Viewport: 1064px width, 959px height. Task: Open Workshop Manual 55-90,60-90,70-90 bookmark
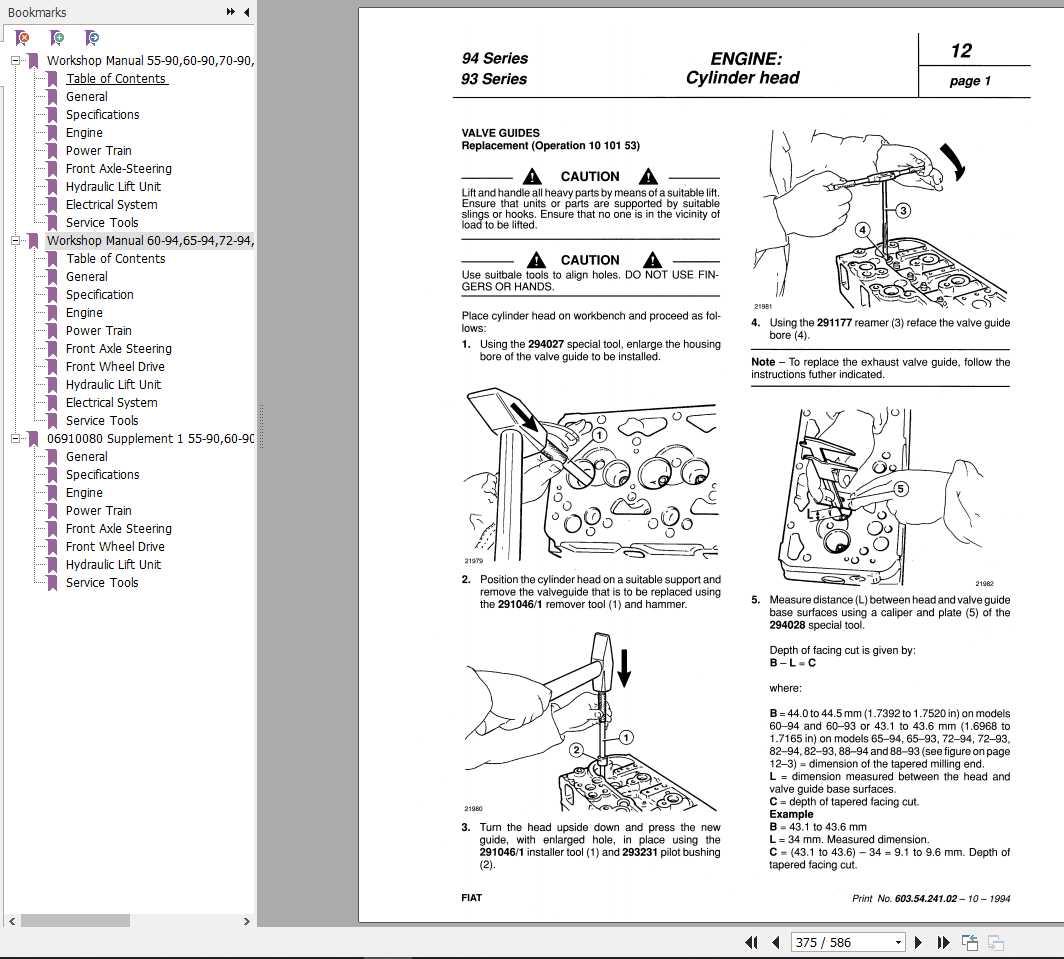[x=150, y=60]
